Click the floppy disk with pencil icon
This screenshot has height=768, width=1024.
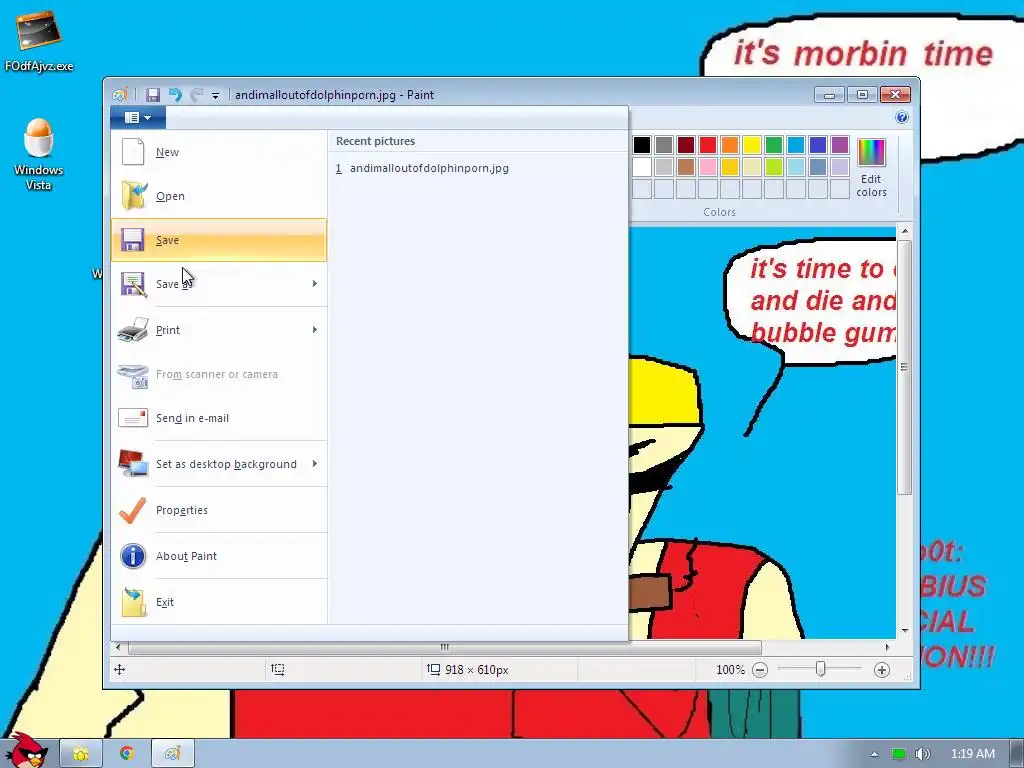click(x=133, y=284)
